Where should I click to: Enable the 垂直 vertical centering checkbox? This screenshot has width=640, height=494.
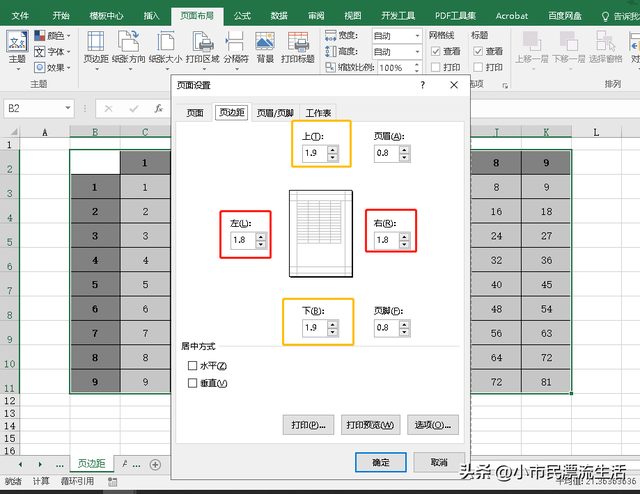tap(193, 383)
